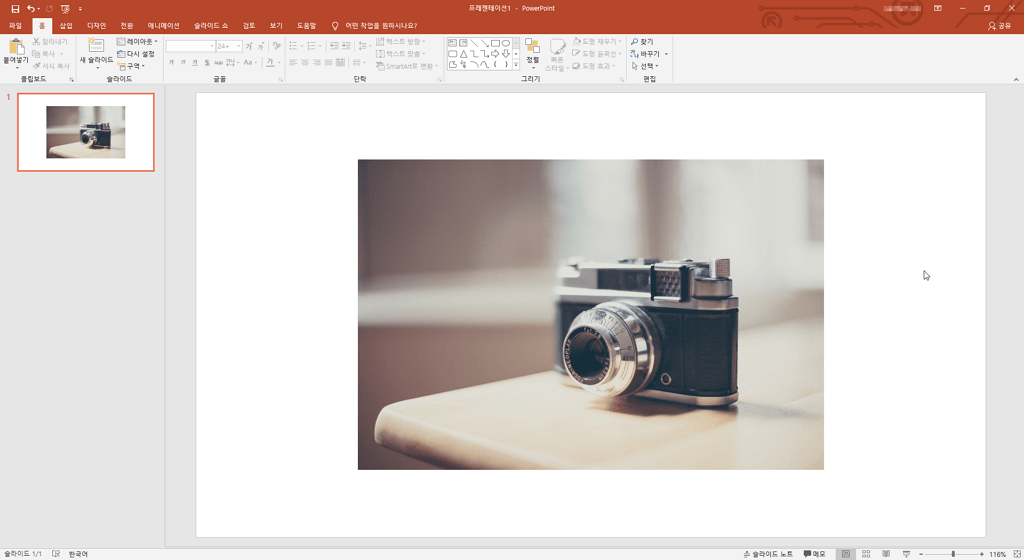This screenshot has height=560, width=1024.
Task: Switch to normal view in status bar
Action: click(846, 554)
